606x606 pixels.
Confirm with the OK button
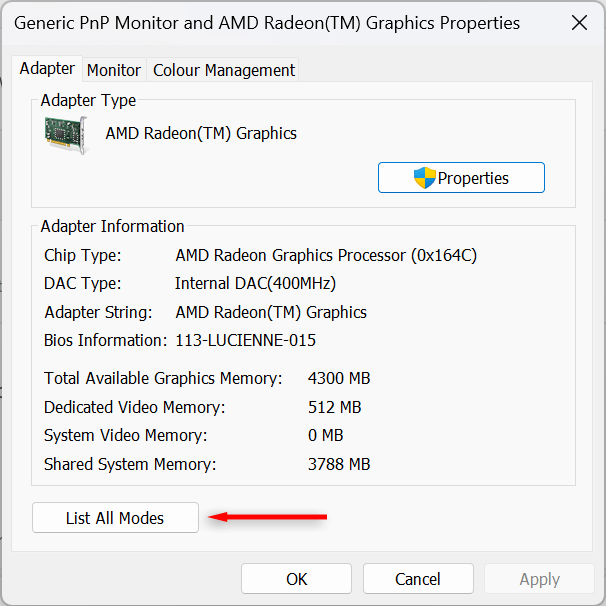[296, 579]
